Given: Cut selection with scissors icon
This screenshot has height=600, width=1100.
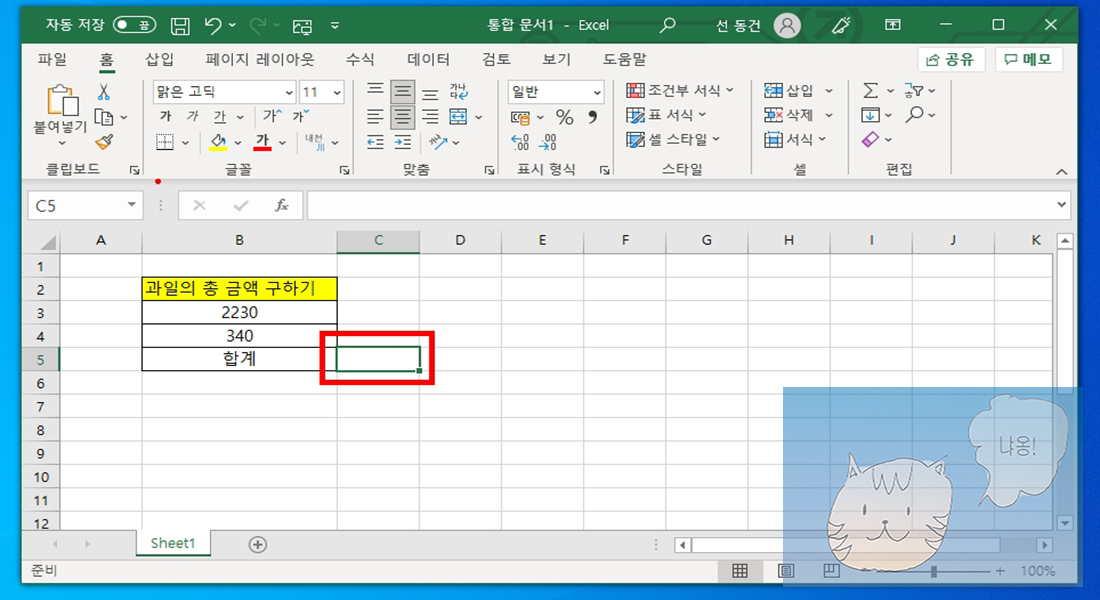Looking at the screenshot, I should point(104,92).
